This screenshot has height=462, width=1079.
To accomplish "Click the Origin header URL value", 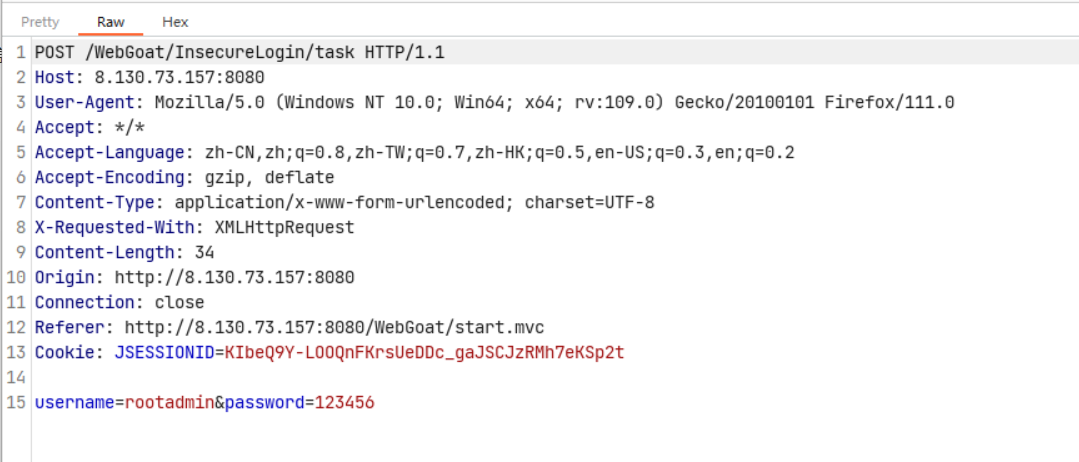I will 234,277.
